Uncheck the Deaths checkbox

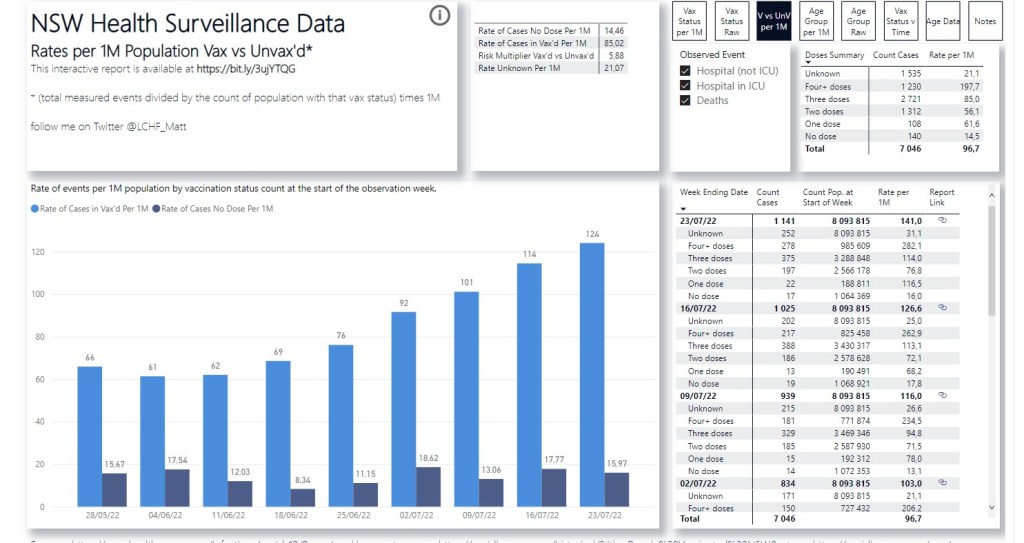pyautogui.click(x=685, y=101)
